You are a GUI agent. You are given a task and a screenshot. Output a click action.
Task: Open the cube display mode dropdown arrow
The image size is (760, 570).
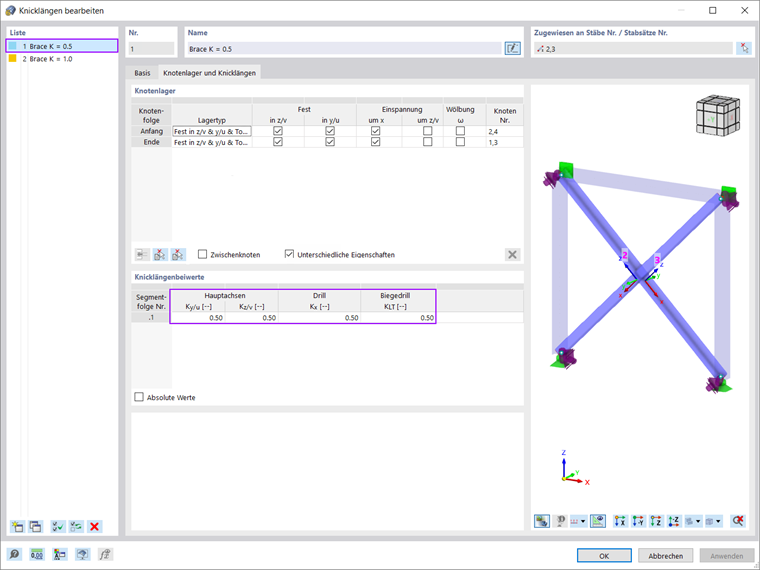pyautogui.click(x=718, y=522)
